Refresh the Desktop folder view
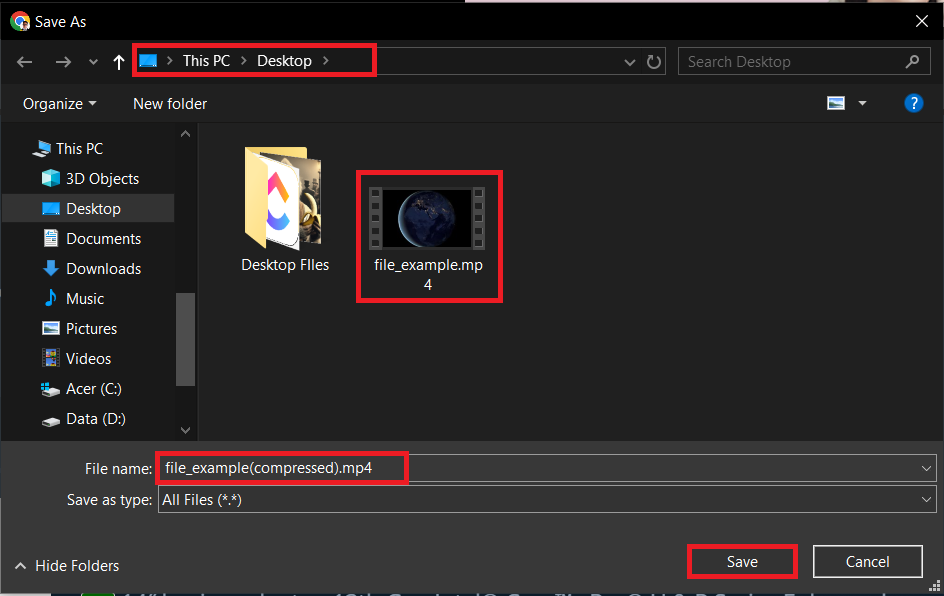 654,61
